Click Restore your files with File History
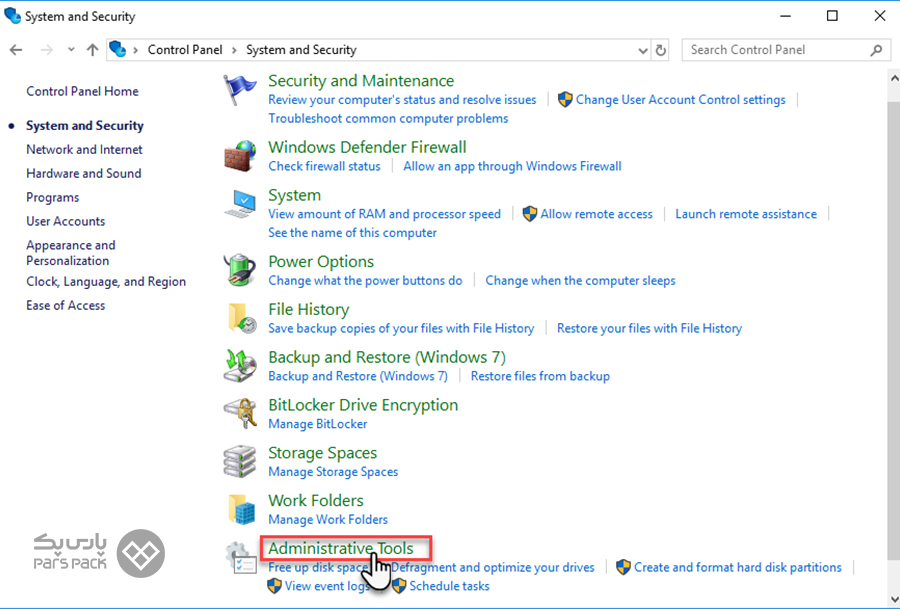Viewport: 900px width, 609px height. [x=649, y=328]
